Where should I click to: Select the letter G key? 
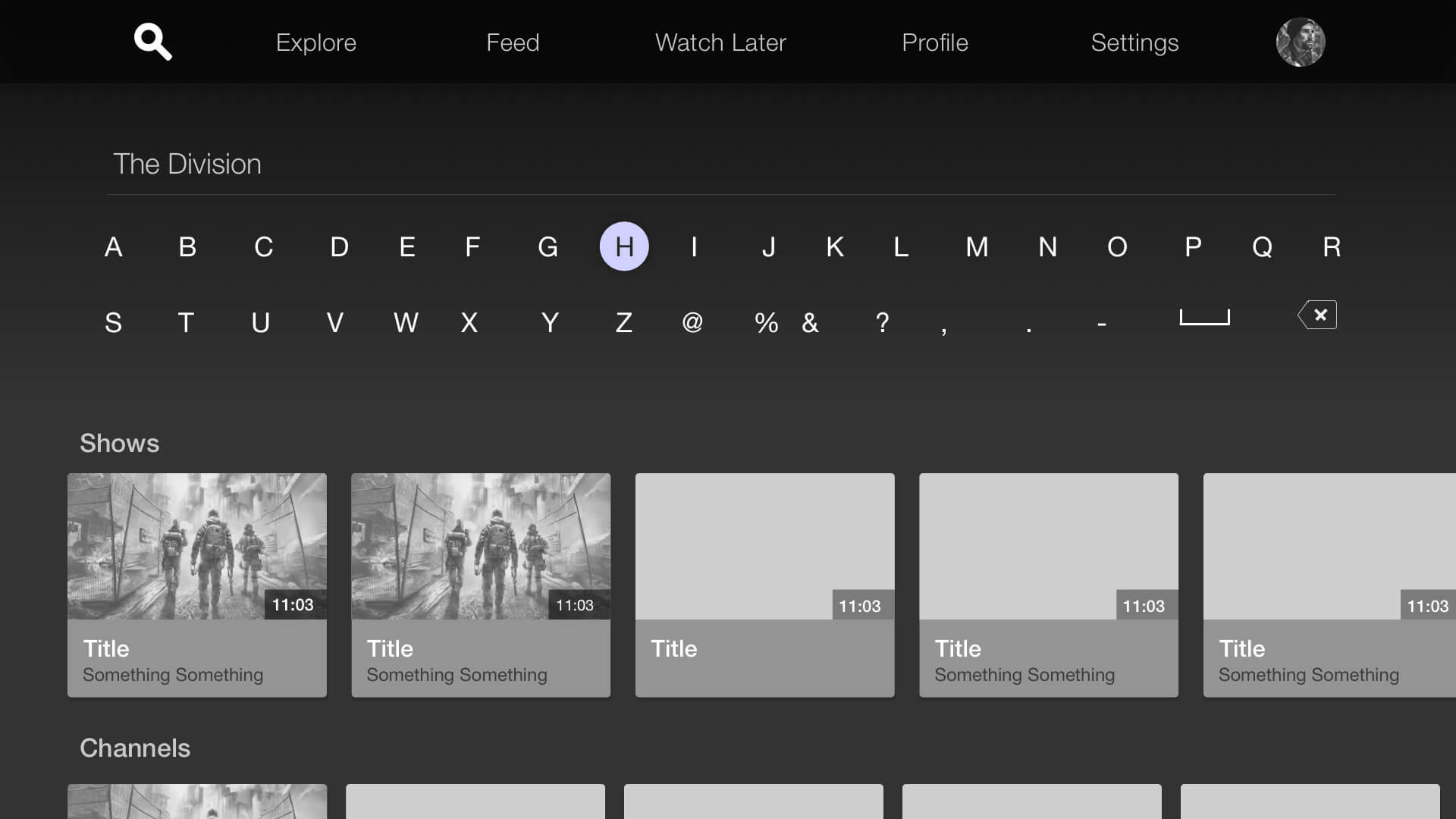(x=548, y=247)
